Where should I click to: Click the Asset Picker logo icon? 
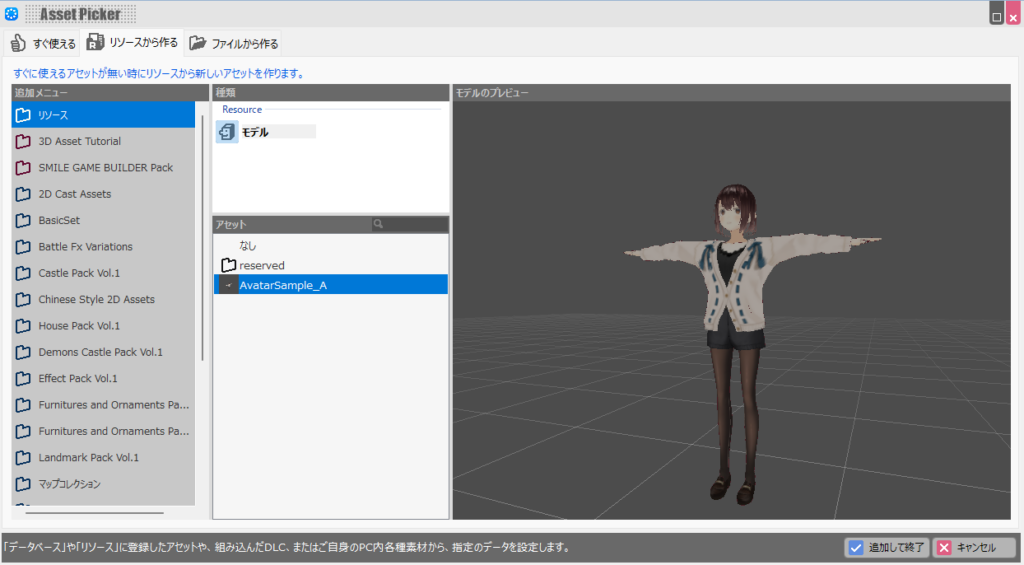point(12,14)
